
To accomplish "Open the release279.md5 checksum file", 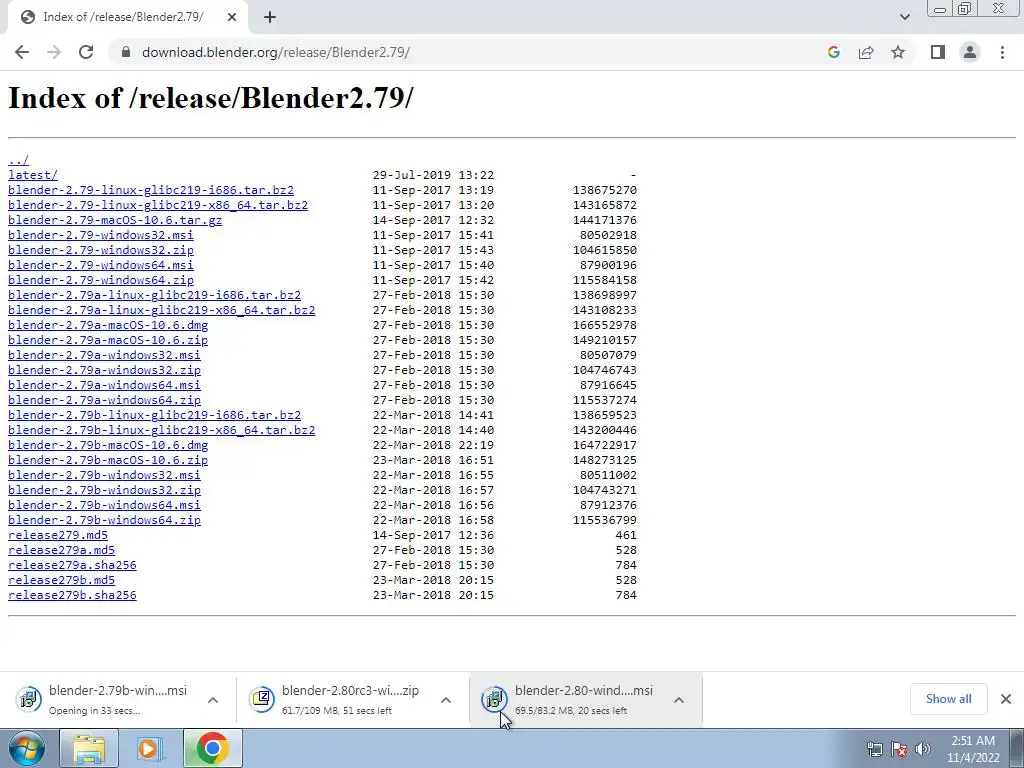I will [57, 536].
